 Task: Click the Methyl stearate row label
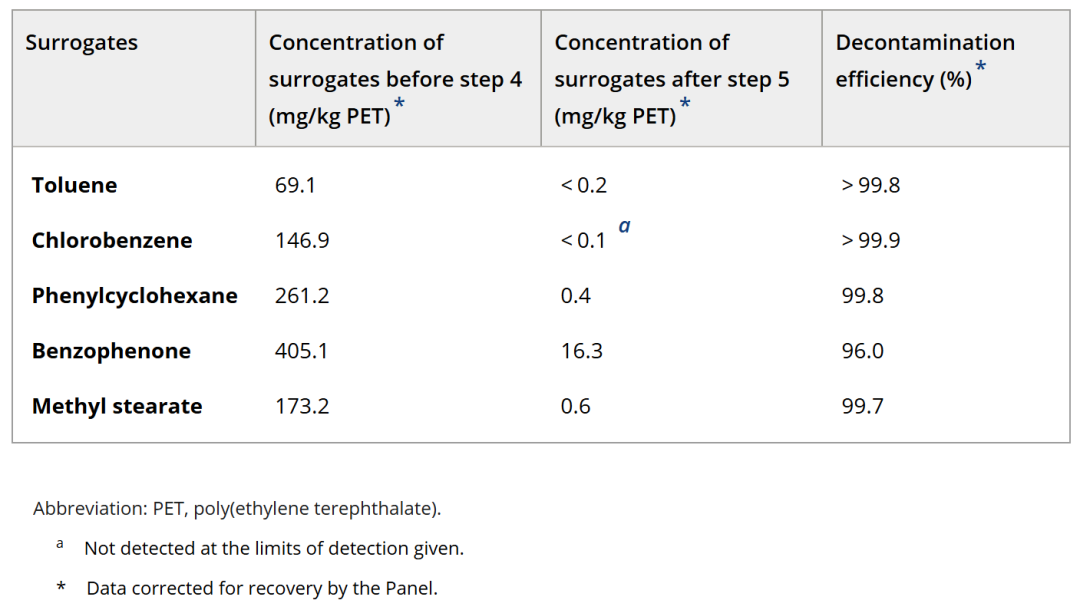tap(117, 406)
